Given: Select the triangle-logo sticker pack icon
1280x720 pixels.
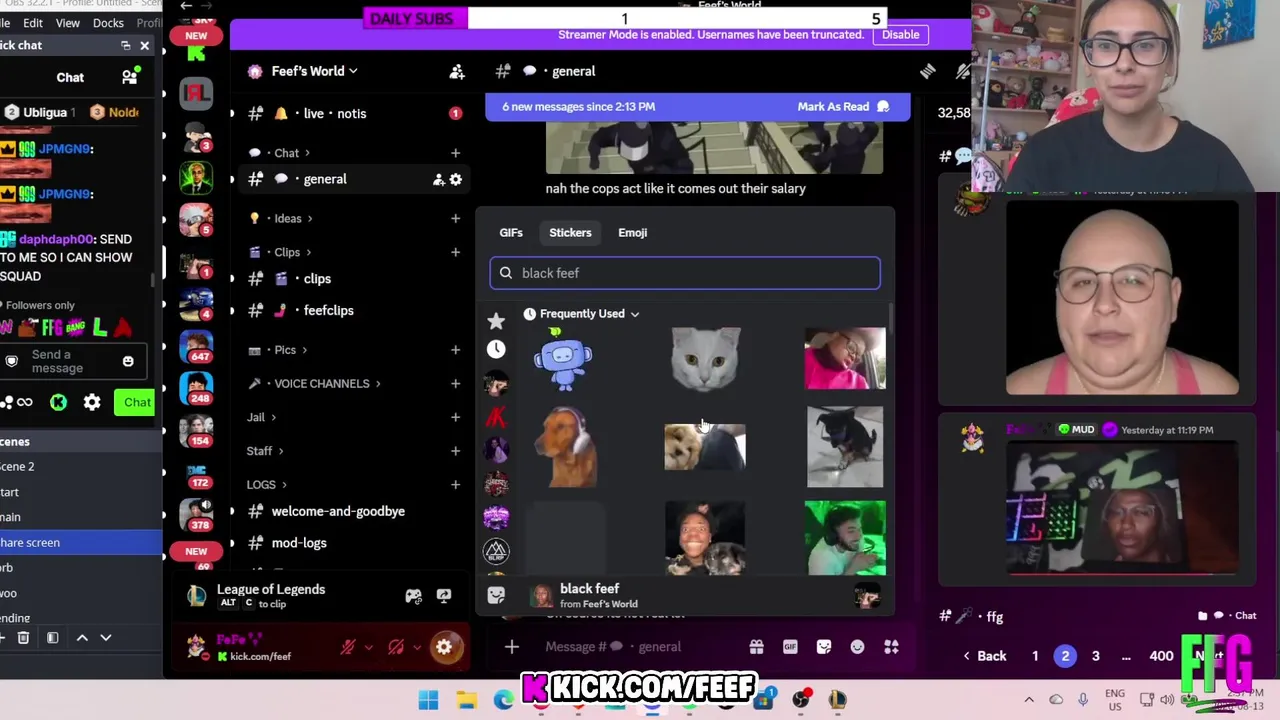Looking at the screenshot, I should pos(496,551).
